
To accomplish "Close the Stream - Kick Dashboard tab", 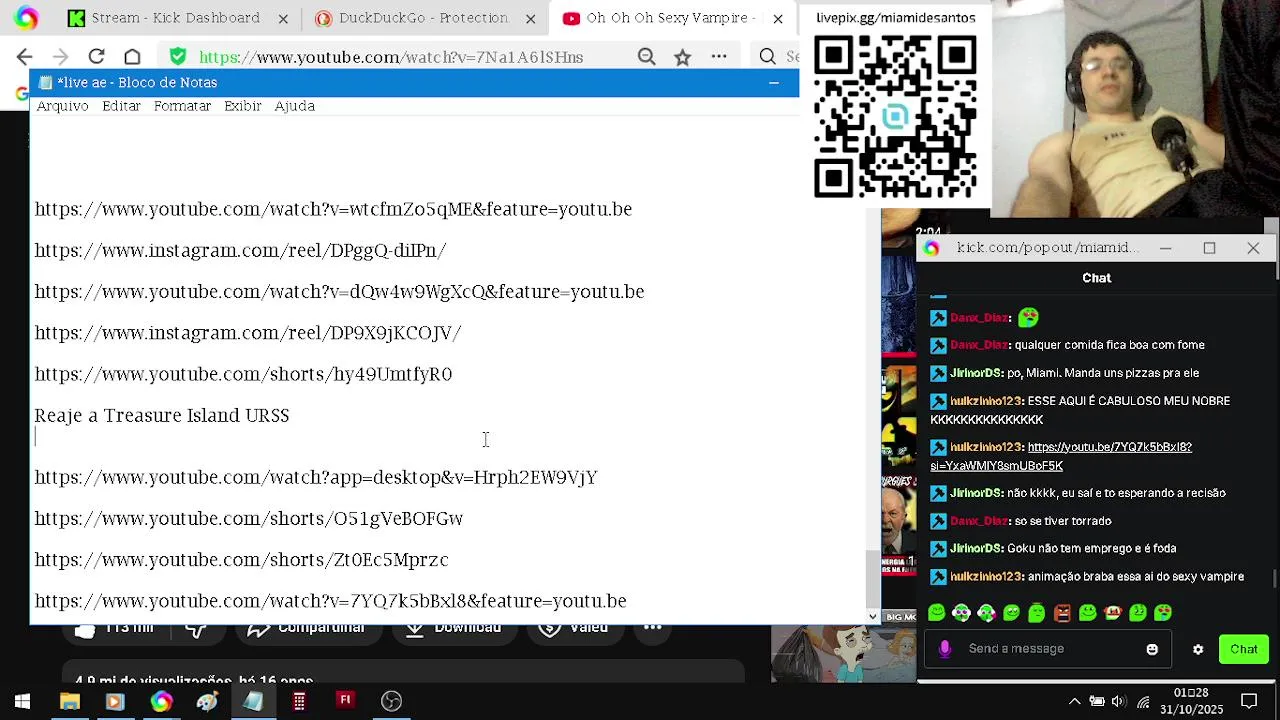I will [283, 18].
